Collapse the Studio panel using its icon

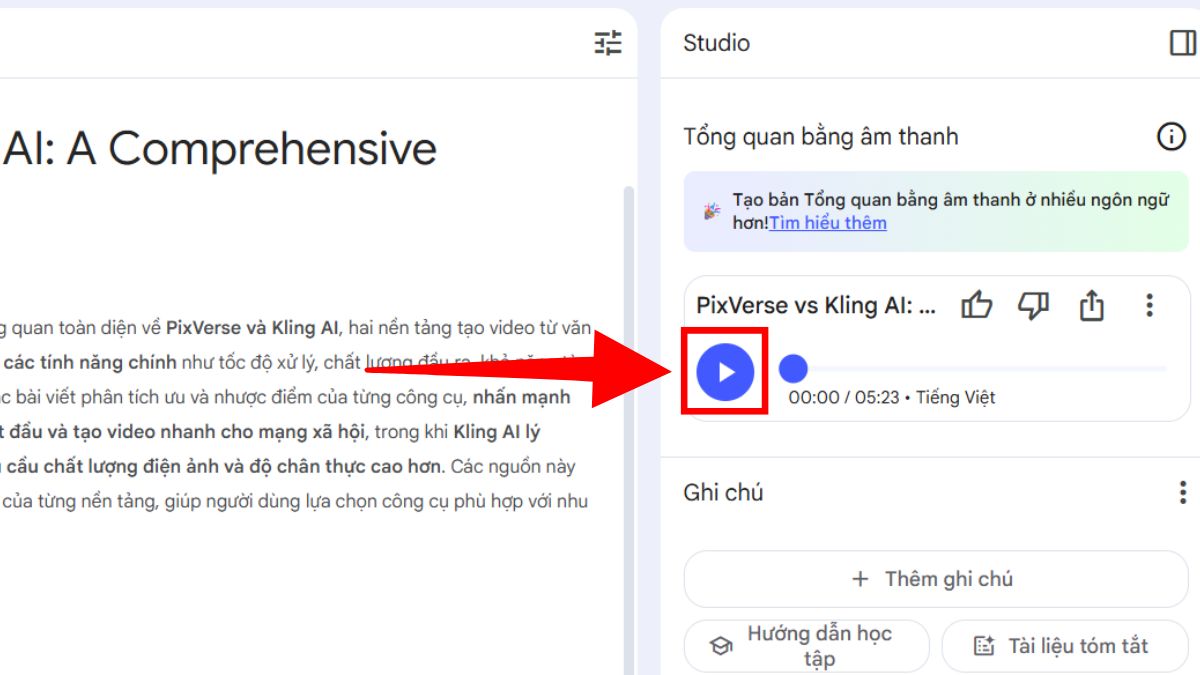click(1182, 43)
